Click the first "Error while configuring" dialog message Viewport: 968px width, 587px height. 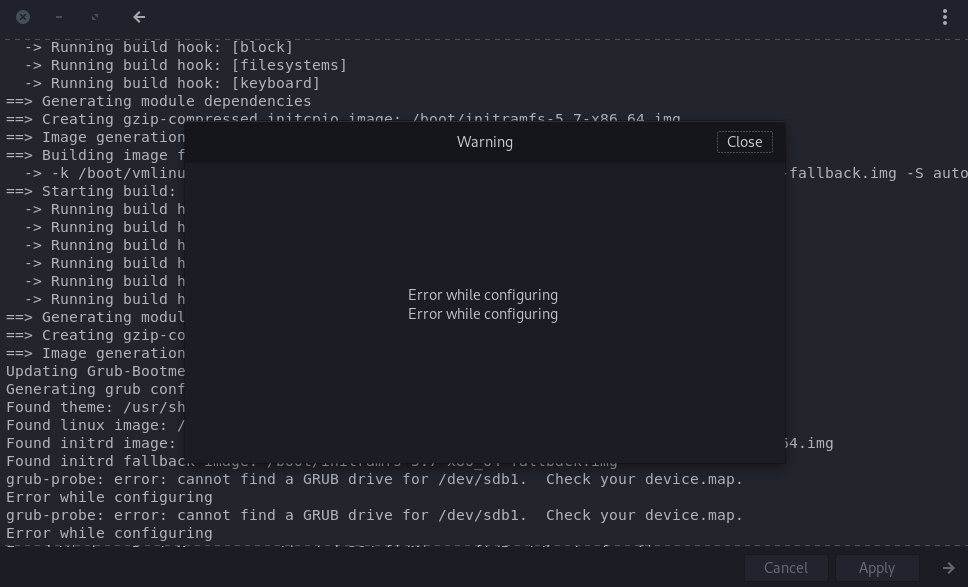point(483,295)
